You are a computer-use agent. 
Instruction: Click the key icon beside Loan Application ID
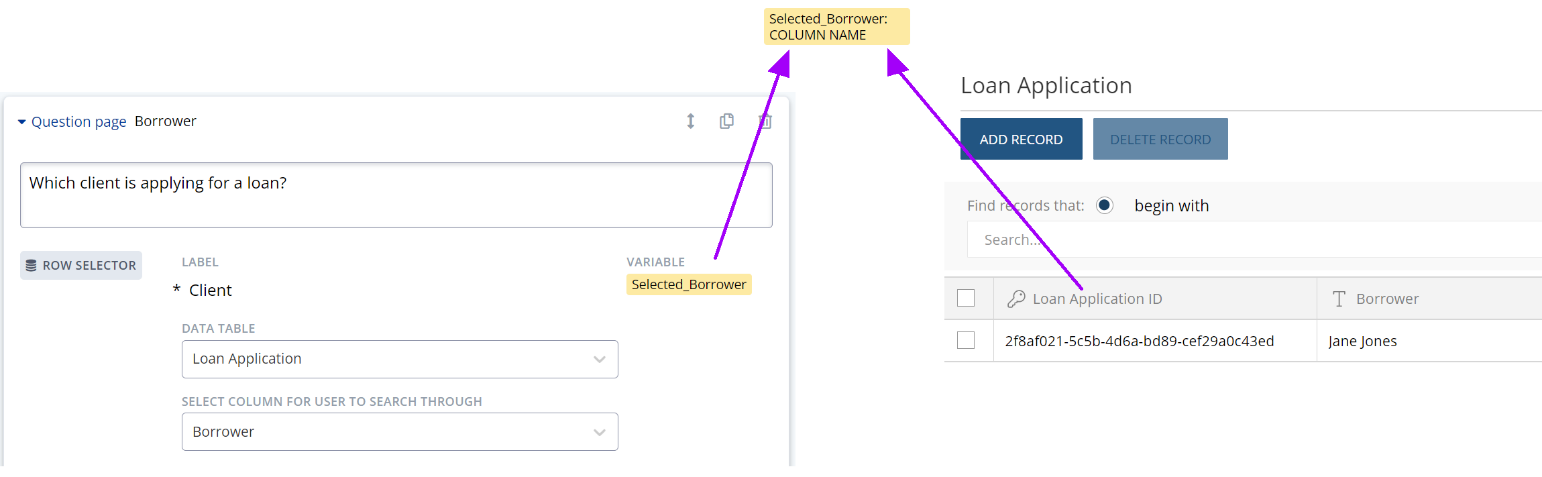(x=1015, y=299)
